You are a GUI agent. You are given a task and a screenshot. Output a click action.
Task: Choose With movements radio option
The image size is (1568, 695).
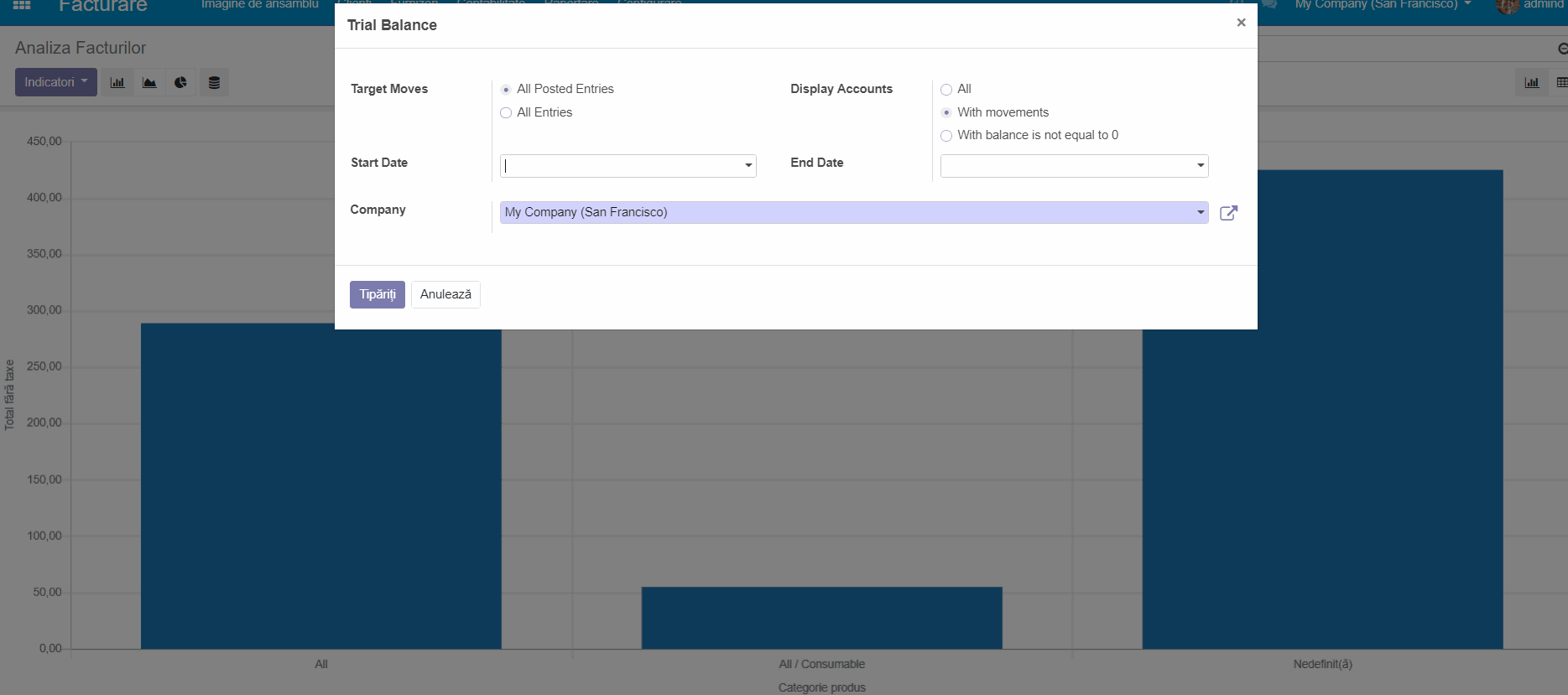[946, 112]
